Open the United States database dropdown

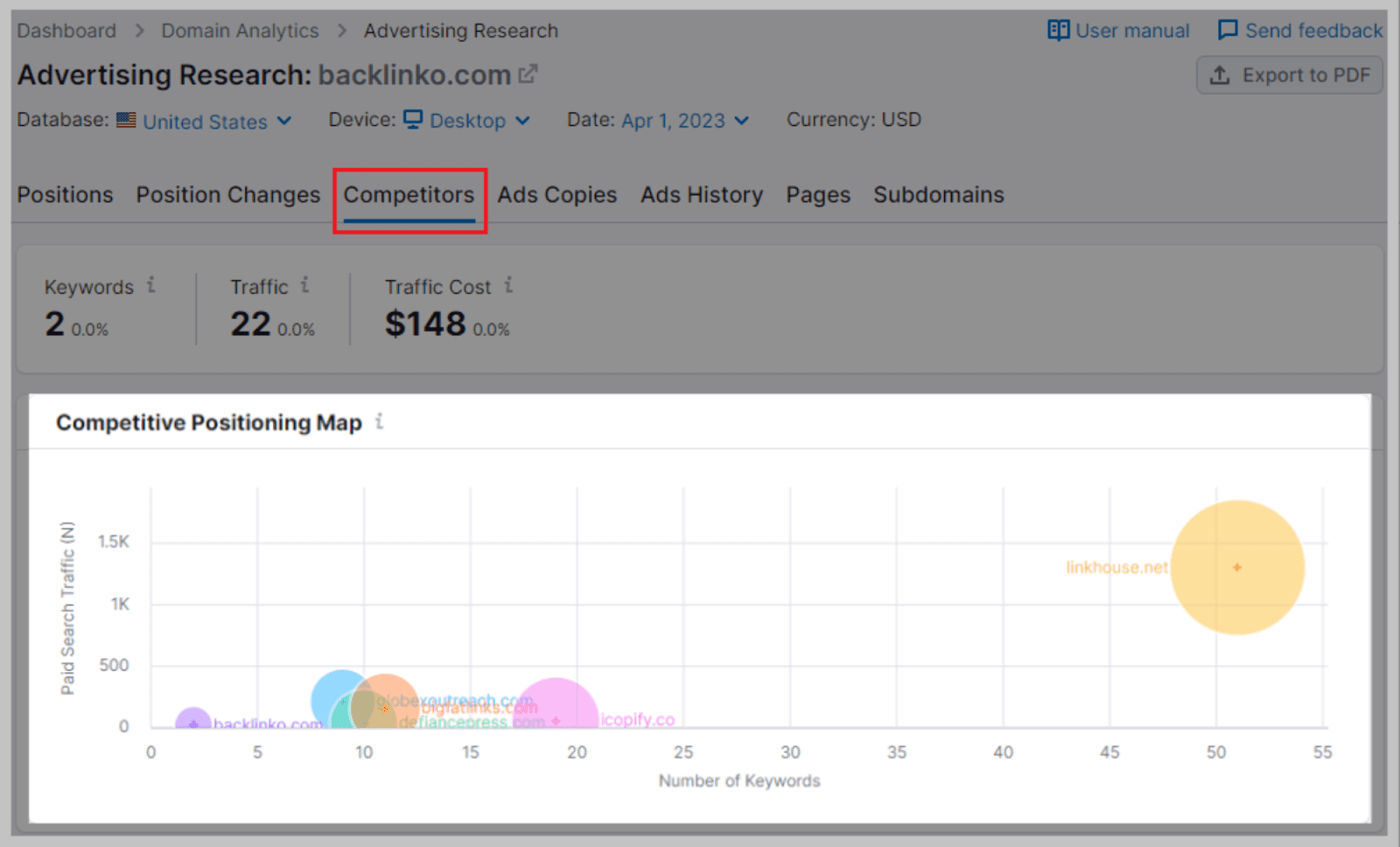coord(217,121)
